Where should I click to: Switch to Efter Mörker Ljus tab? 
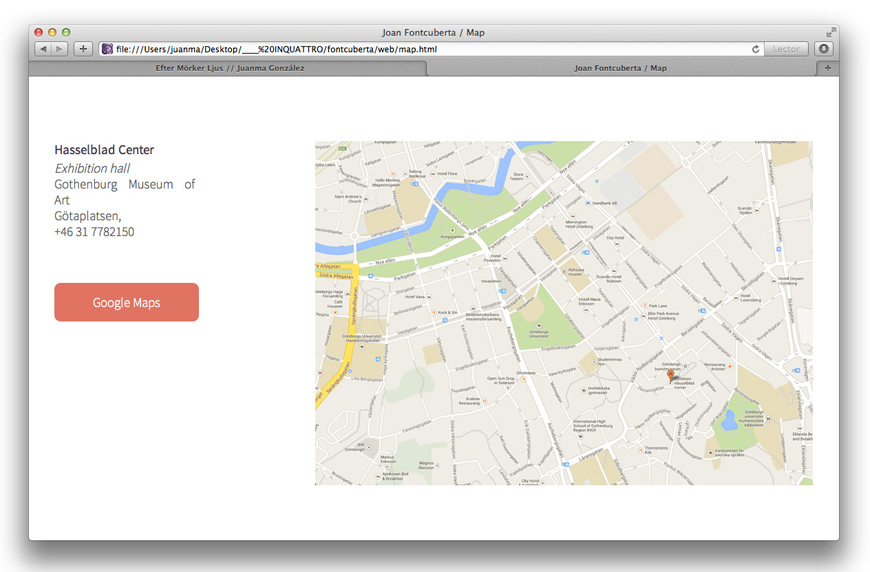pos(230,68)
